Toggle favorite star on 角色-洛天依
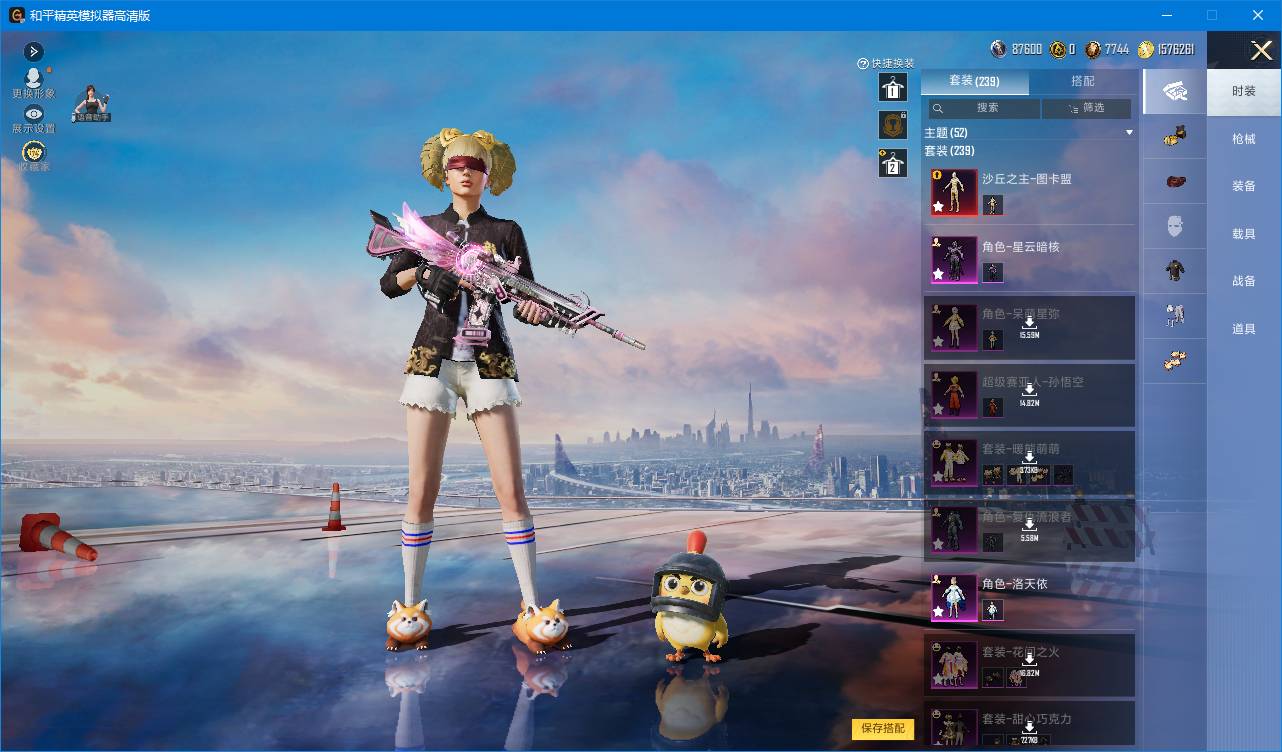Image resolution: width=1282 pixels, height=752 pixels. 938,612
